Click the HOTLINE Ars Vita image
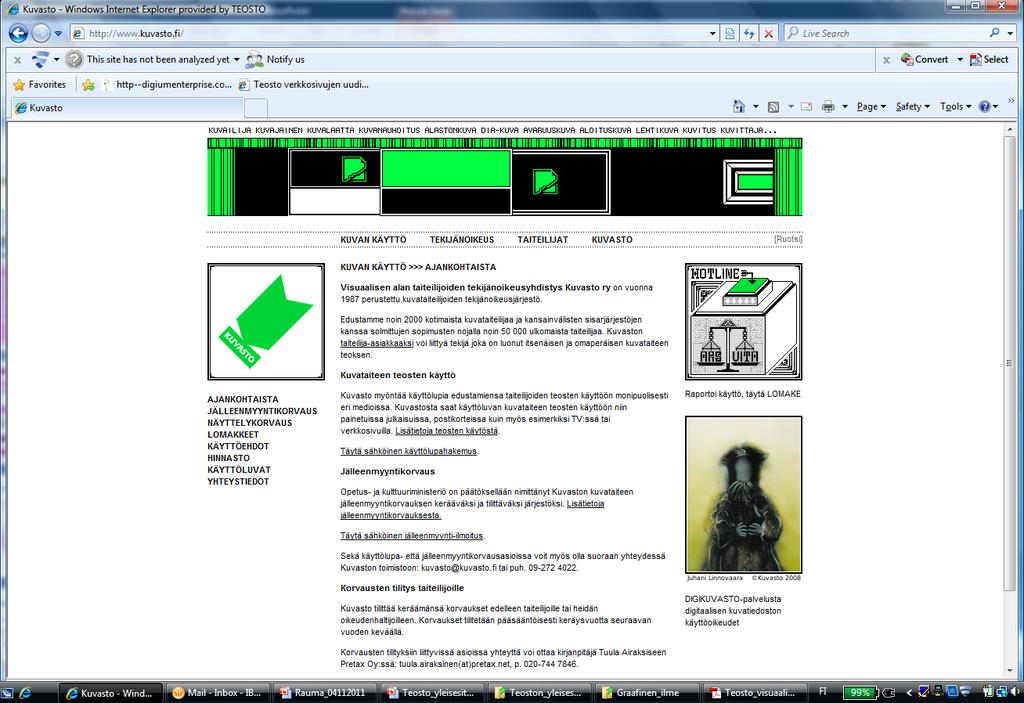The image size is (1024, 703). tap(743, 321)
